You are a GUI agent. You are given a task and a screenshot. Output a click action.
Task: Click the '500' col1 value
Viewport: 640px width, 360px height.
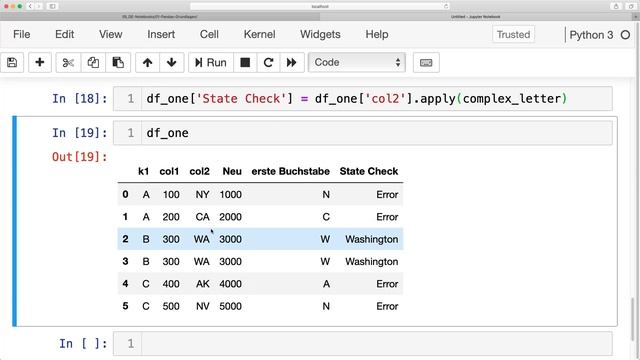click(x=171, y=307)
